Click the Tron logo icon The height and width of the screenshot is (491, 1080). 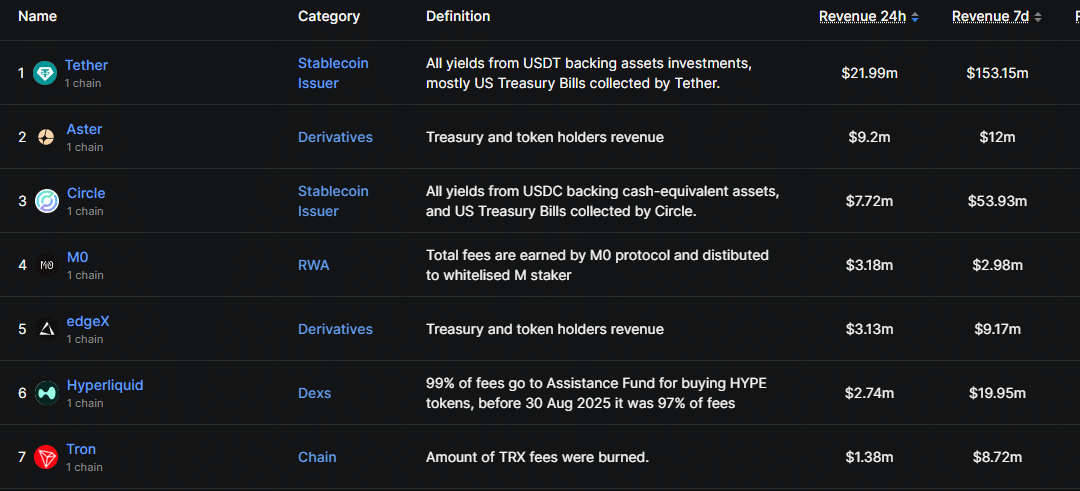[47, 457]
